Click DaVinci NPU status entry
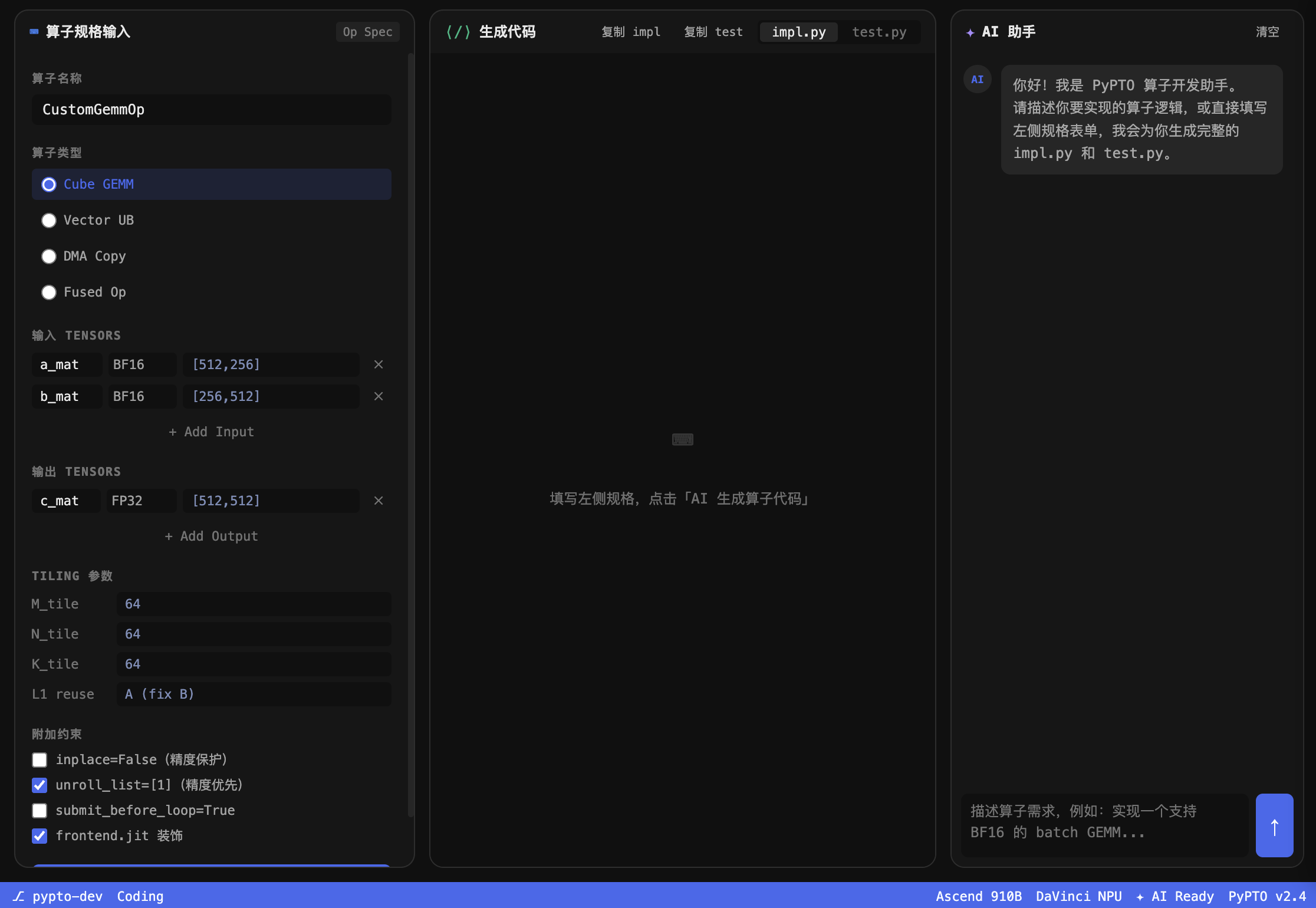 point(1079,896)
